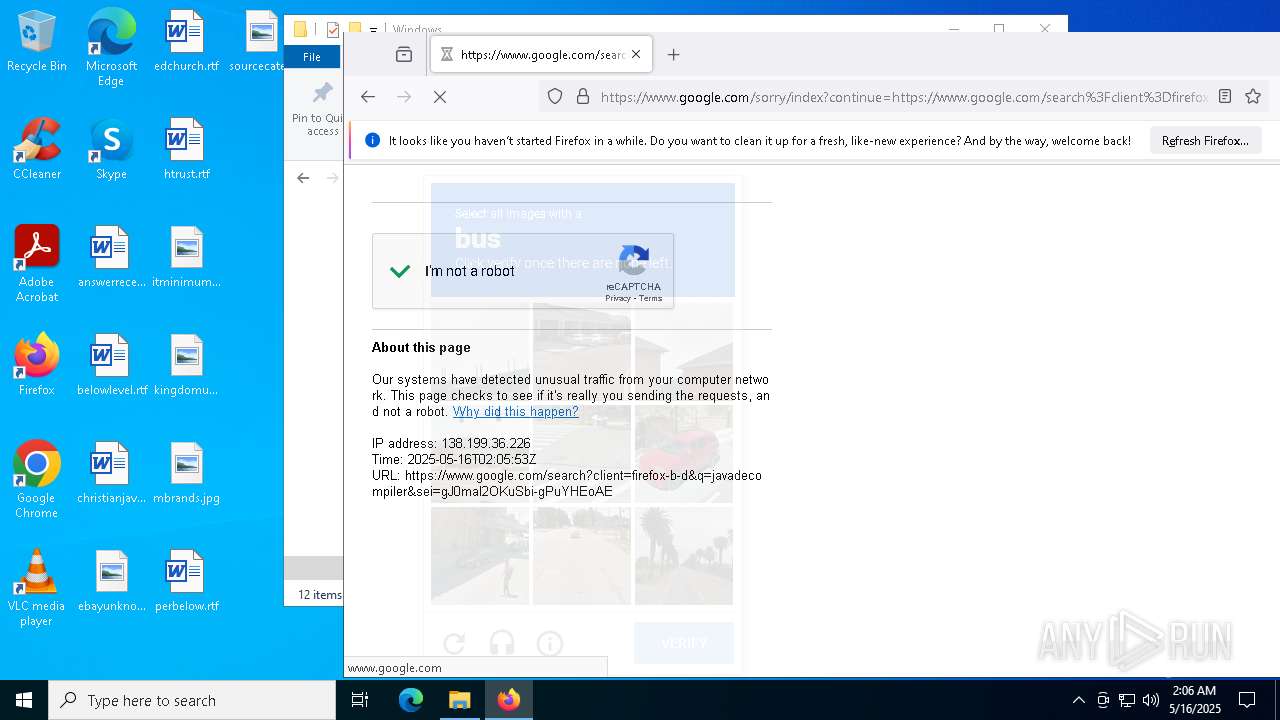Select the ebayunkno... image file
1280x720 pixels.
point(111,580)
